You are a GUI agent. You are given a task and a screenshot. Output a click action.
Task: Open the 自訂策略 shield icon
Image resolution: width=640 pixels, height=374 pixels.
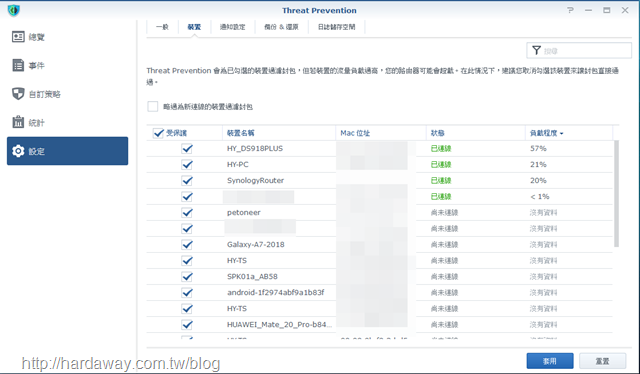(x=18, y=94)
